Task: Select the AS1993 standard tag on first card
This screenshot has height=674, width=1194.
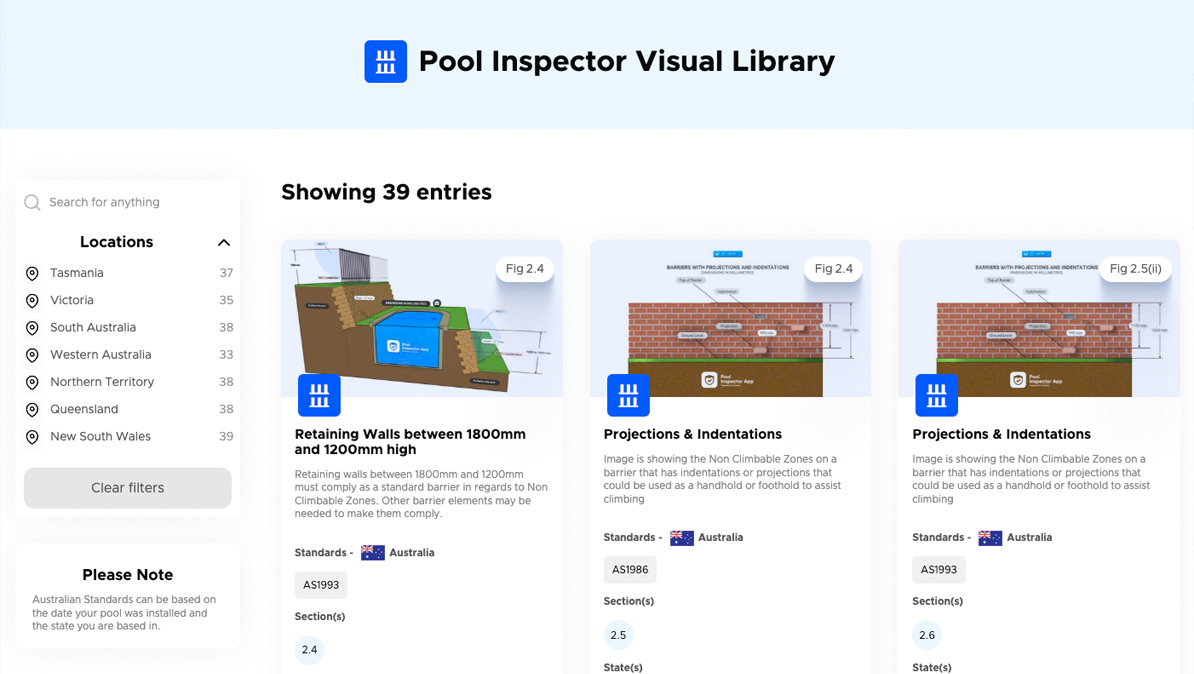Action: 320,585
